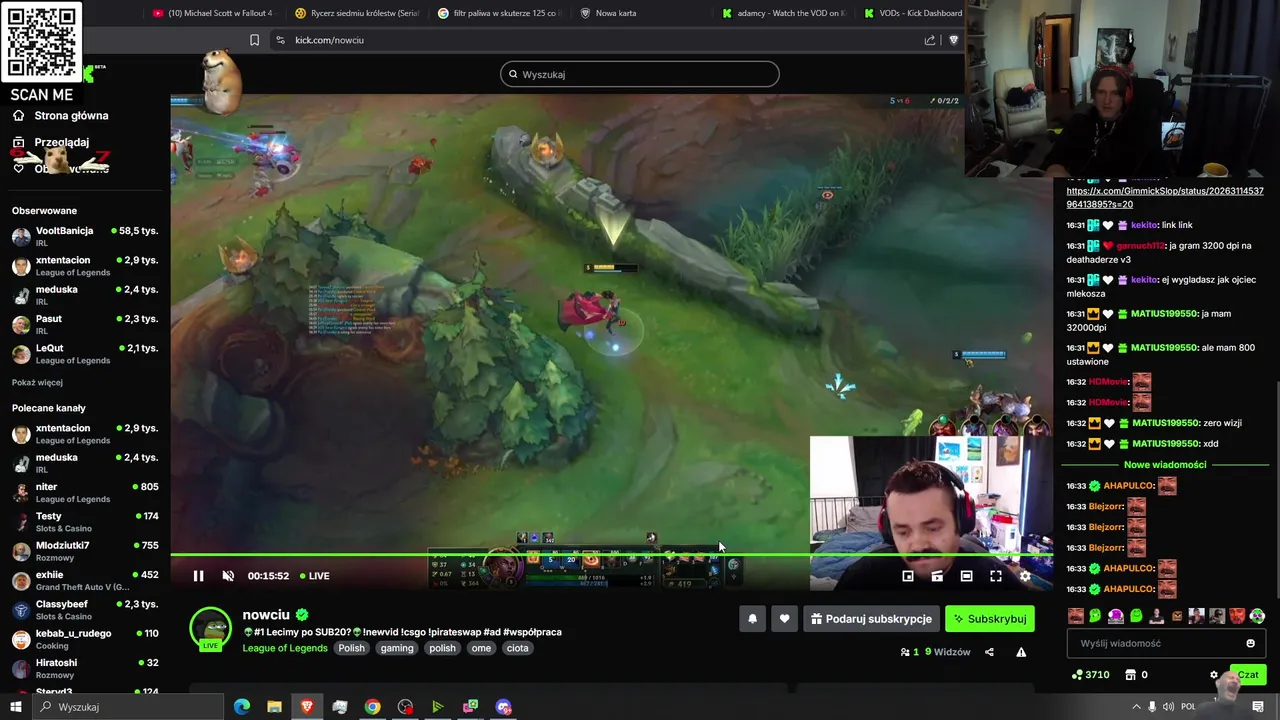1280x720 pixels.
Task: Switch to adamcy Watch the VOD tab
Action: click(x=784, y=13)
